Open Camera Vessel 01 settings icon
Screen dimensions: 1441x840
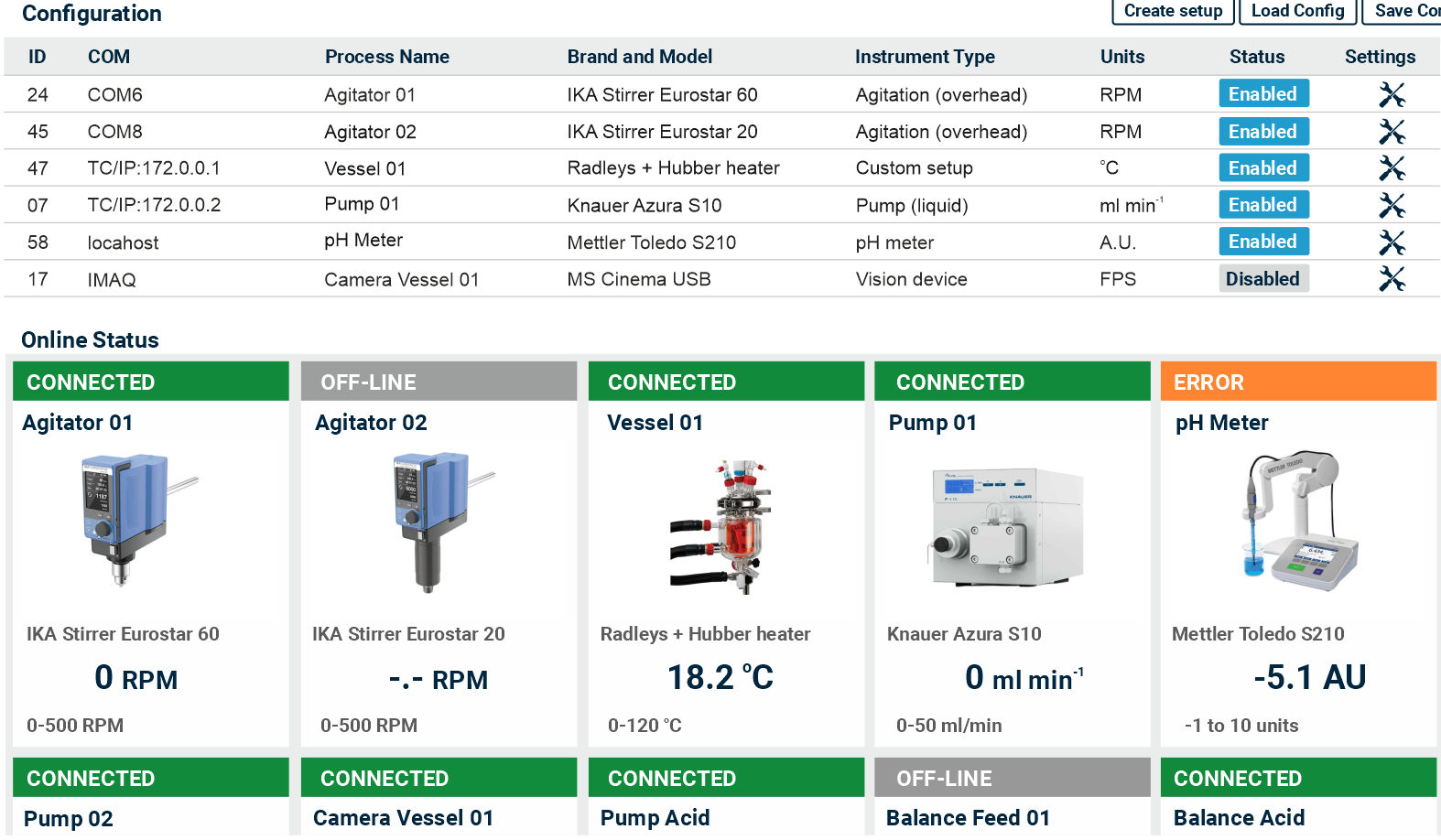coord(1392,279)
